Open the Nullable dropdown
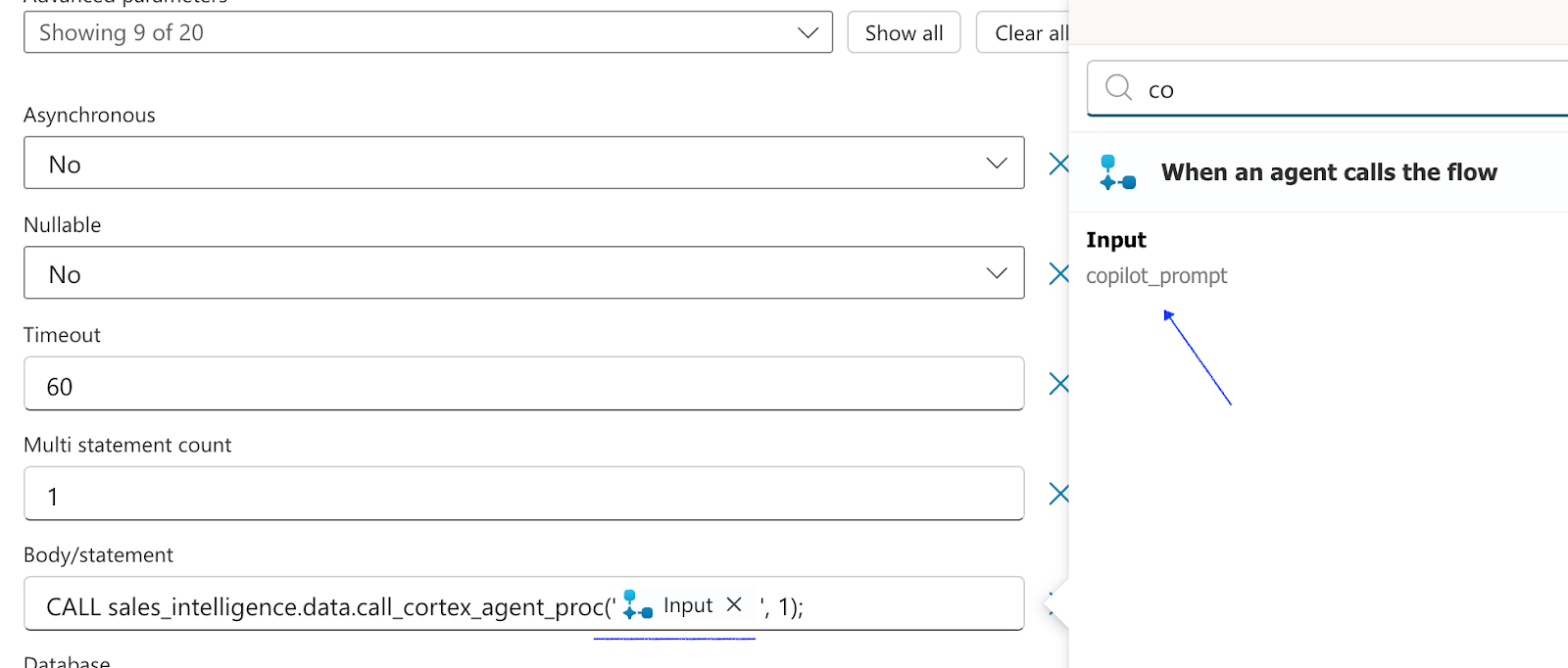The height and width of the screenshot is (668, 1568). click(x=524, y=272)
